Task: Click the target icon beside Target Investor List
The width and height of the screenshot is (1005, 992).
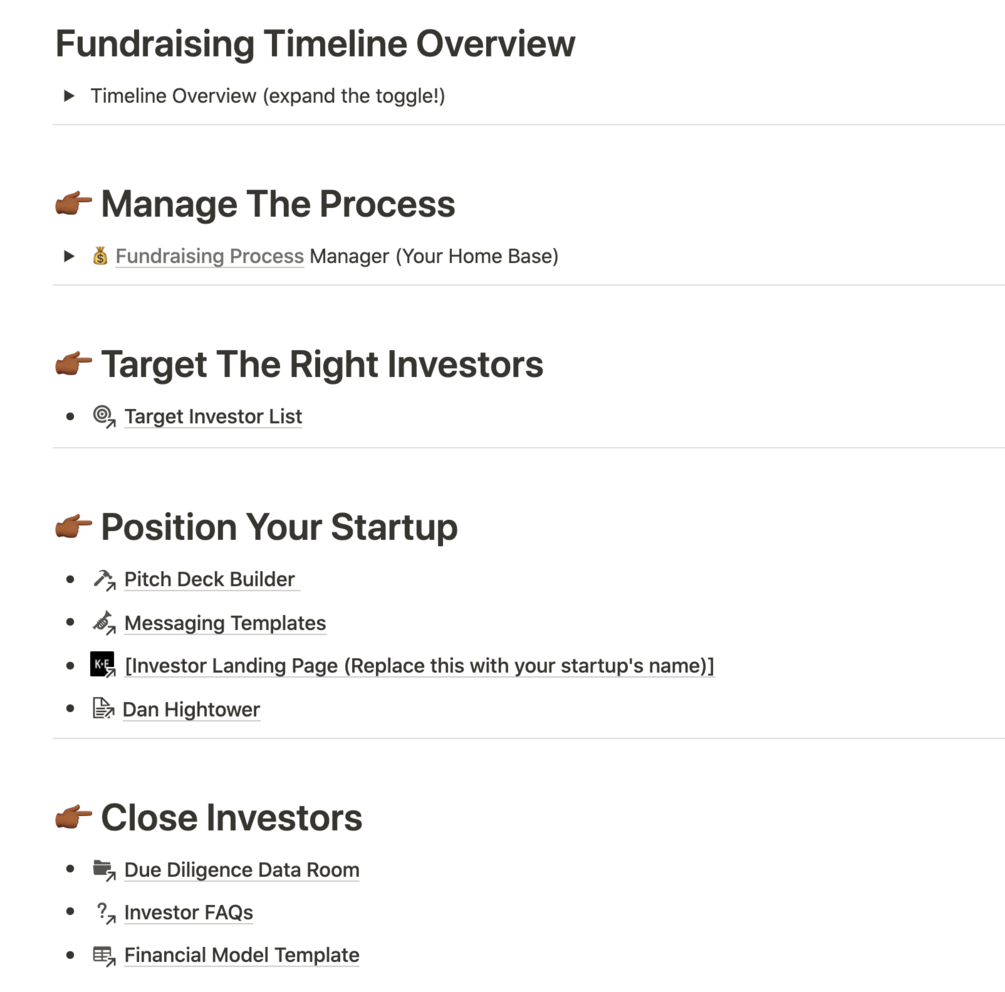Action: [104, 416]
